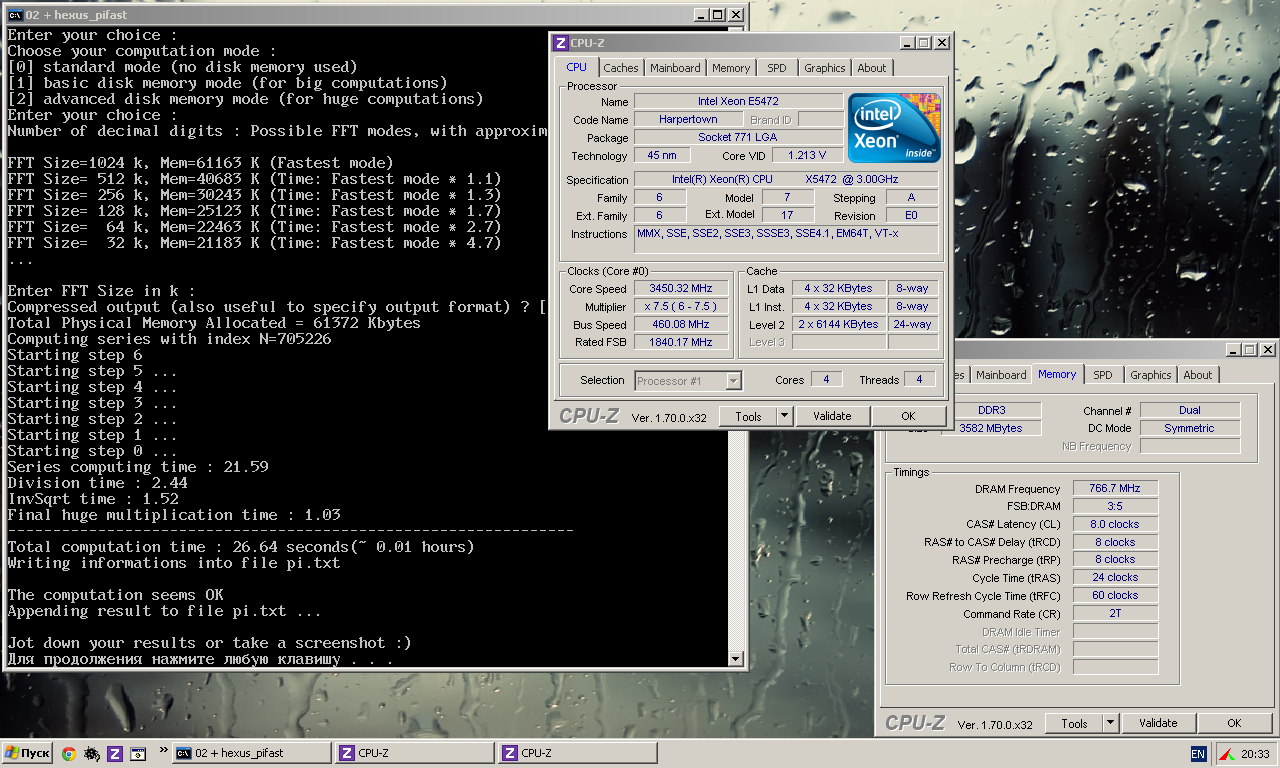1280x768 pixels.
Task: Click OK in rear CPU-Z window
Action: tap(1234, 723)
